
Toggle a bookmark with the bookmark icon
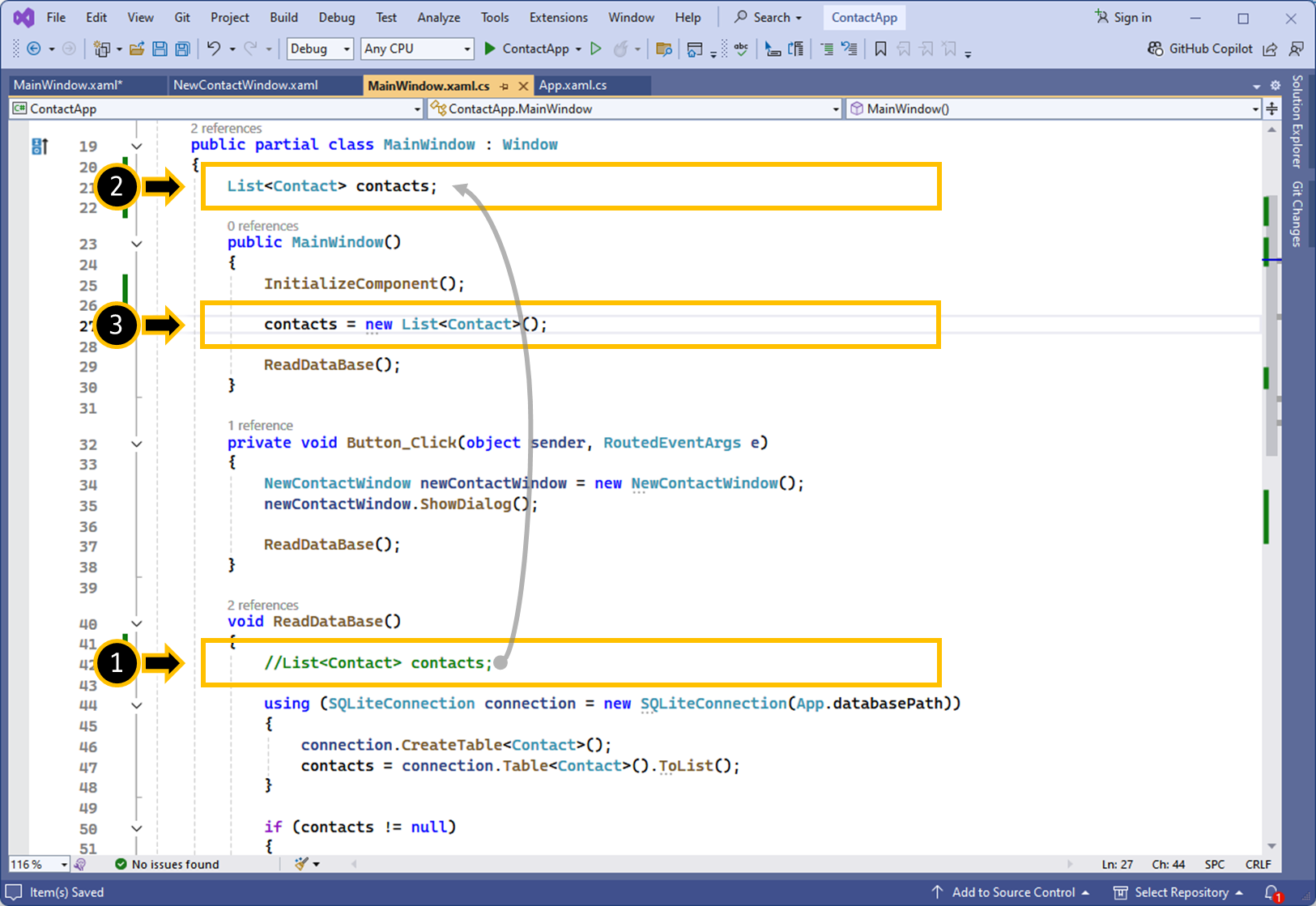(880, 49)
